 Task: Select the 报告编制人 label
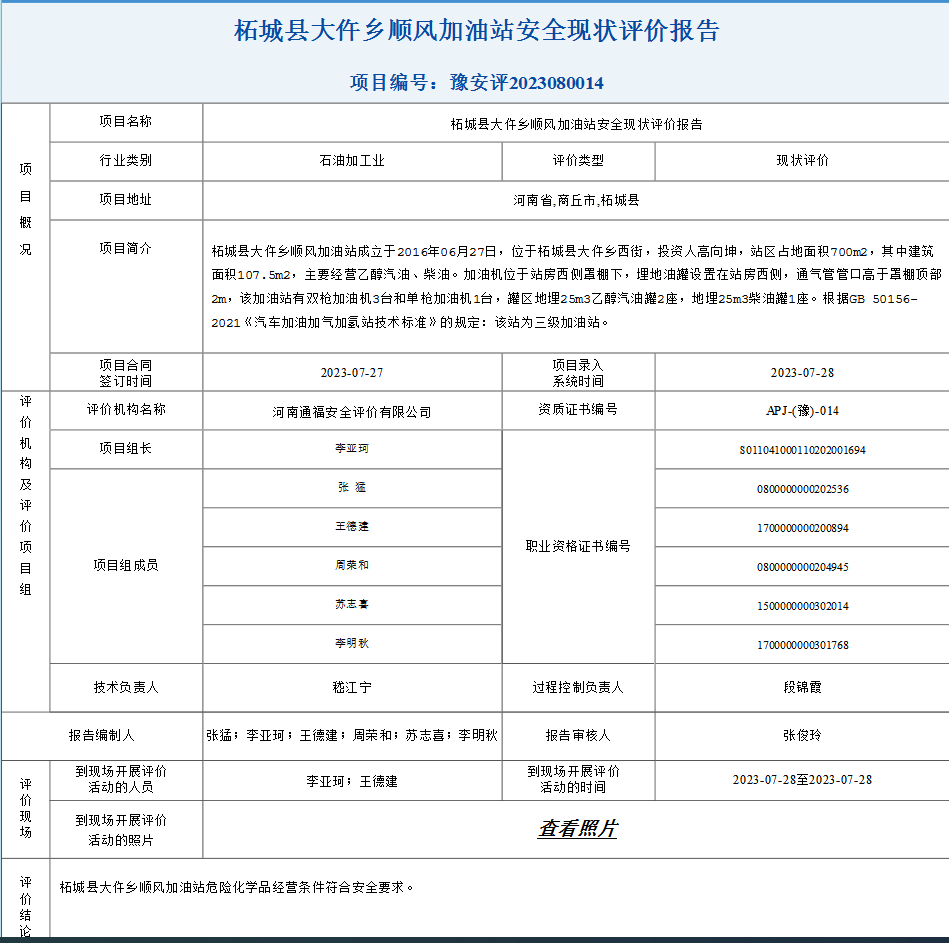102,735
